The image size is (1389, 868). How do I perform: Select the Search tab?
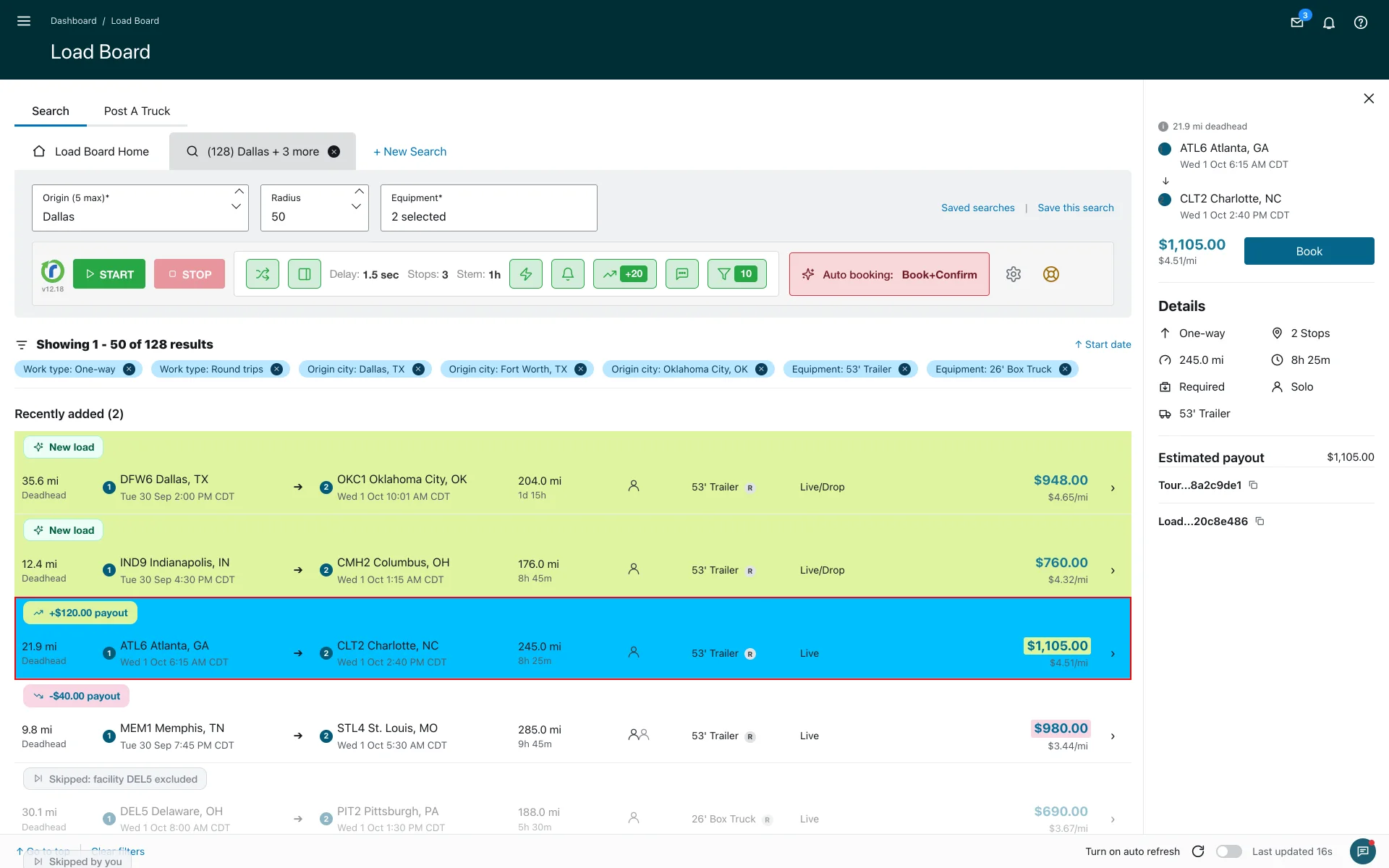(51, 111)
